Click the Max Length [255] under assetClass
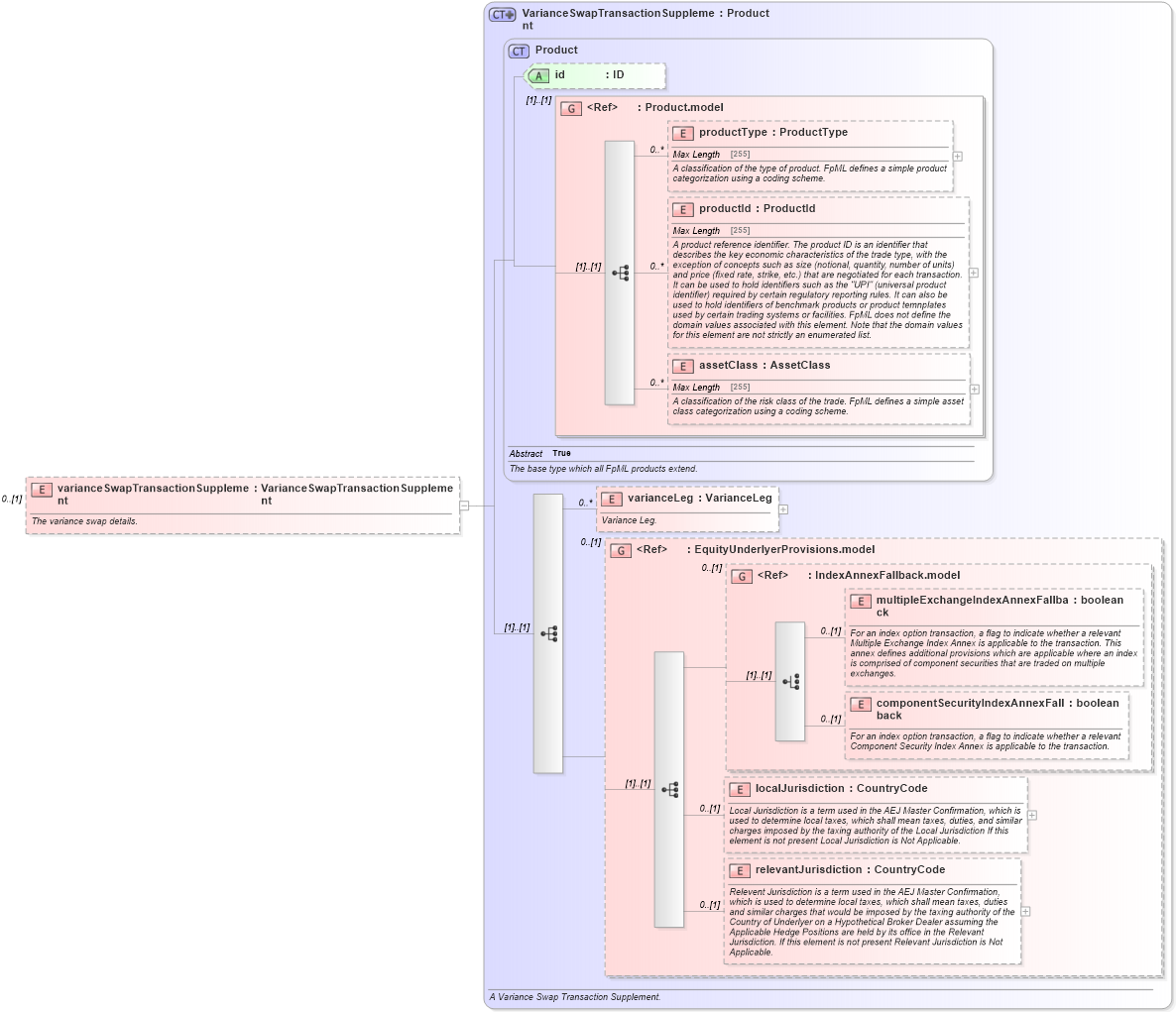 pos(711,388)
